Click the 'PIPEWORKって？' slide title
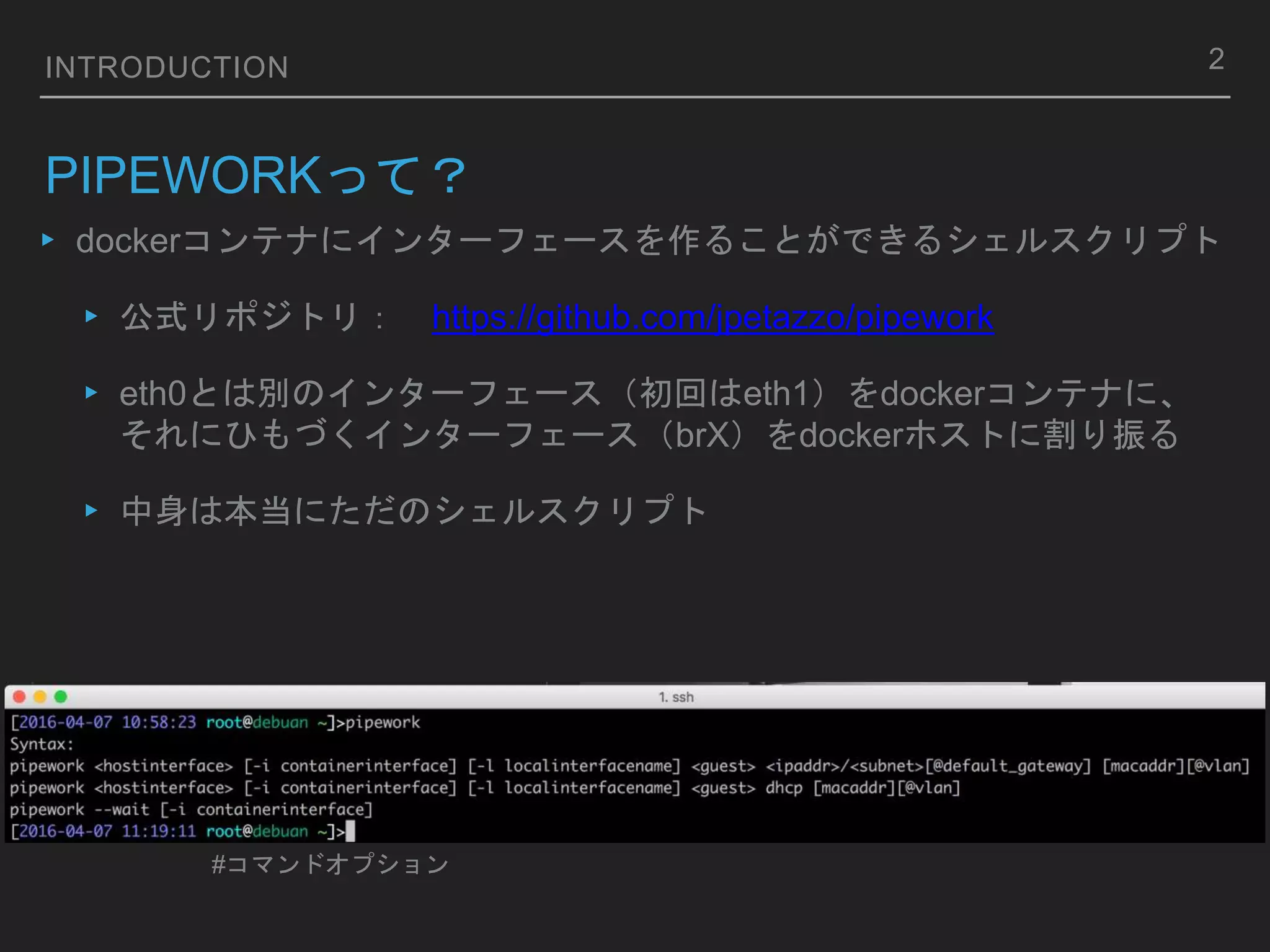 [x=256, y=175]
